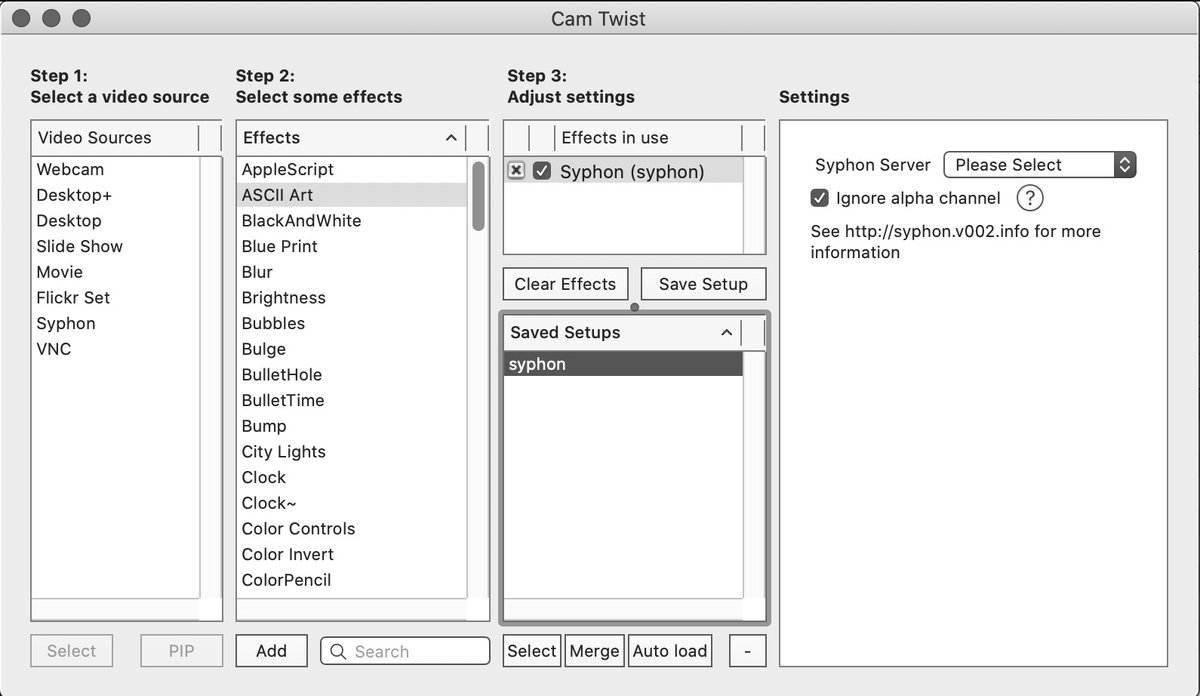
Task: Select Bump effect
Action: pos(352,426)
